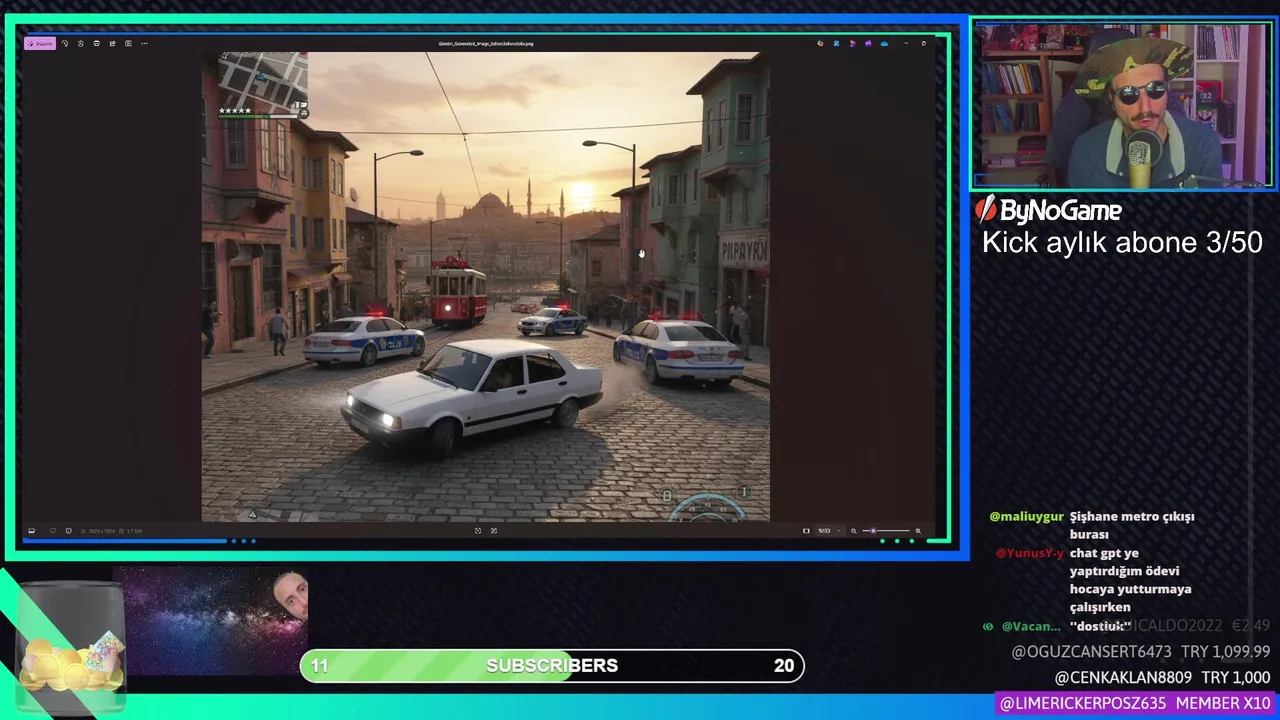Screen dimensions: 1280x720
Task: Show file info with the info icon
Action: pyautogui.click(x=68, y=531)
